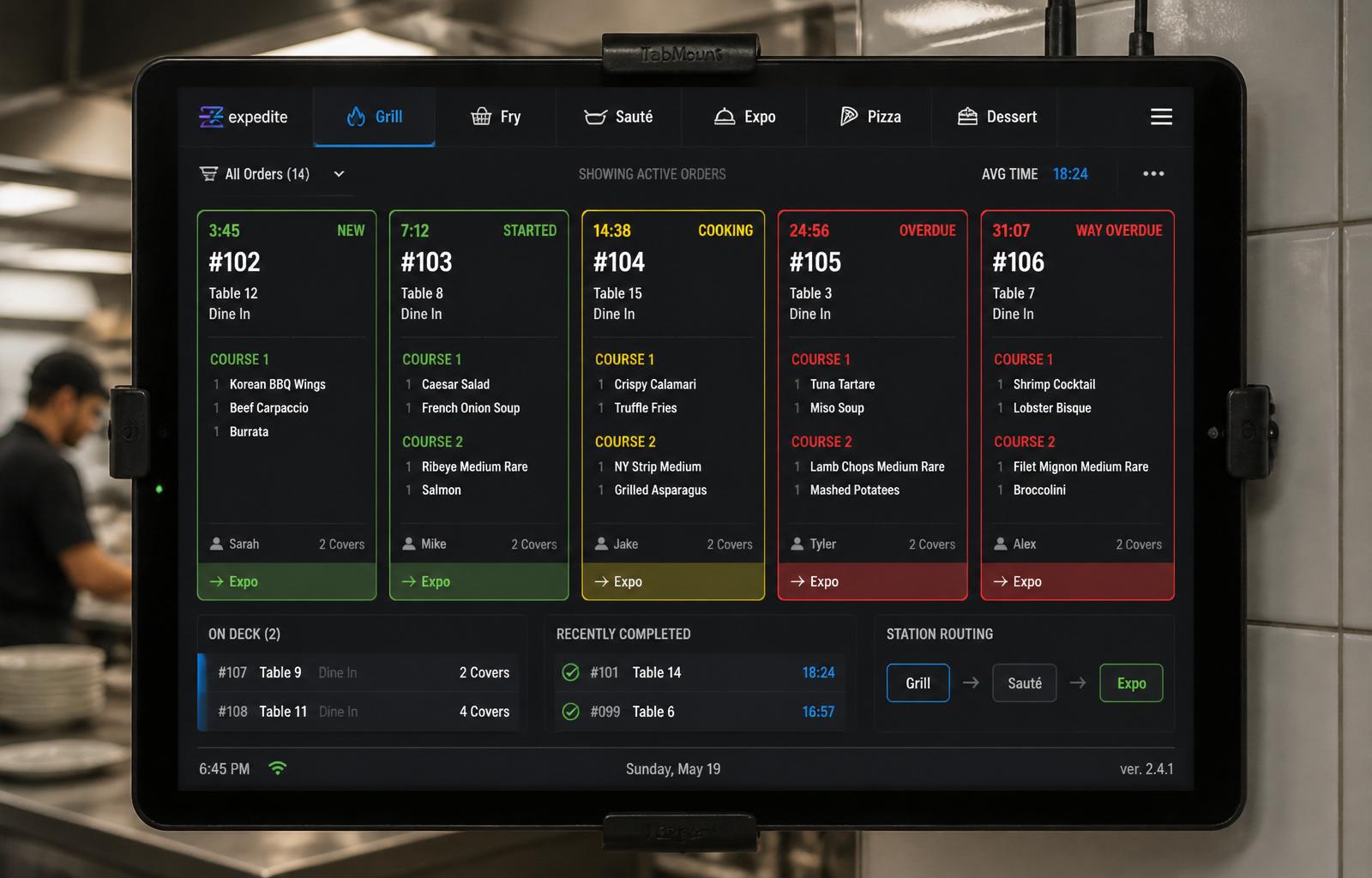Open the three-dot more options menu

tap(1153, 174)
